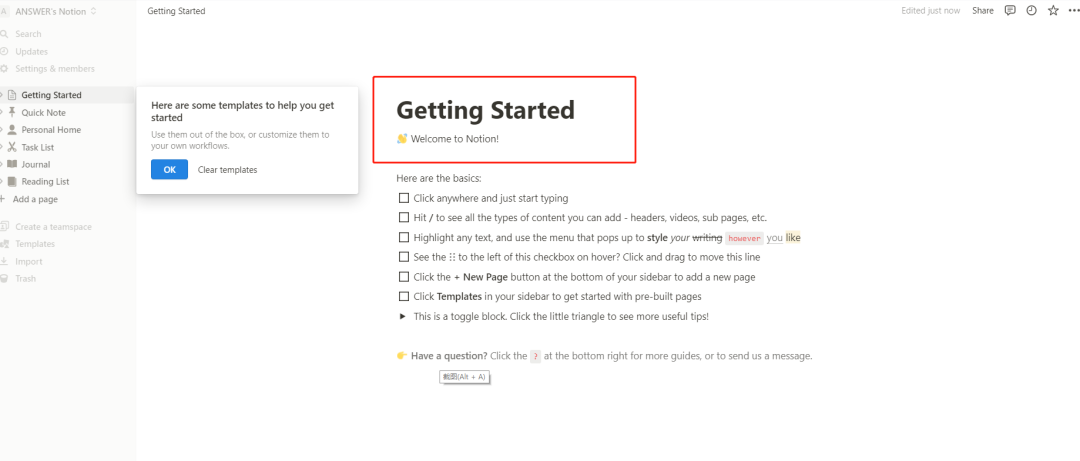Favorite this page with the star icon
The image size is (1080, 461).
point(1052,11)
